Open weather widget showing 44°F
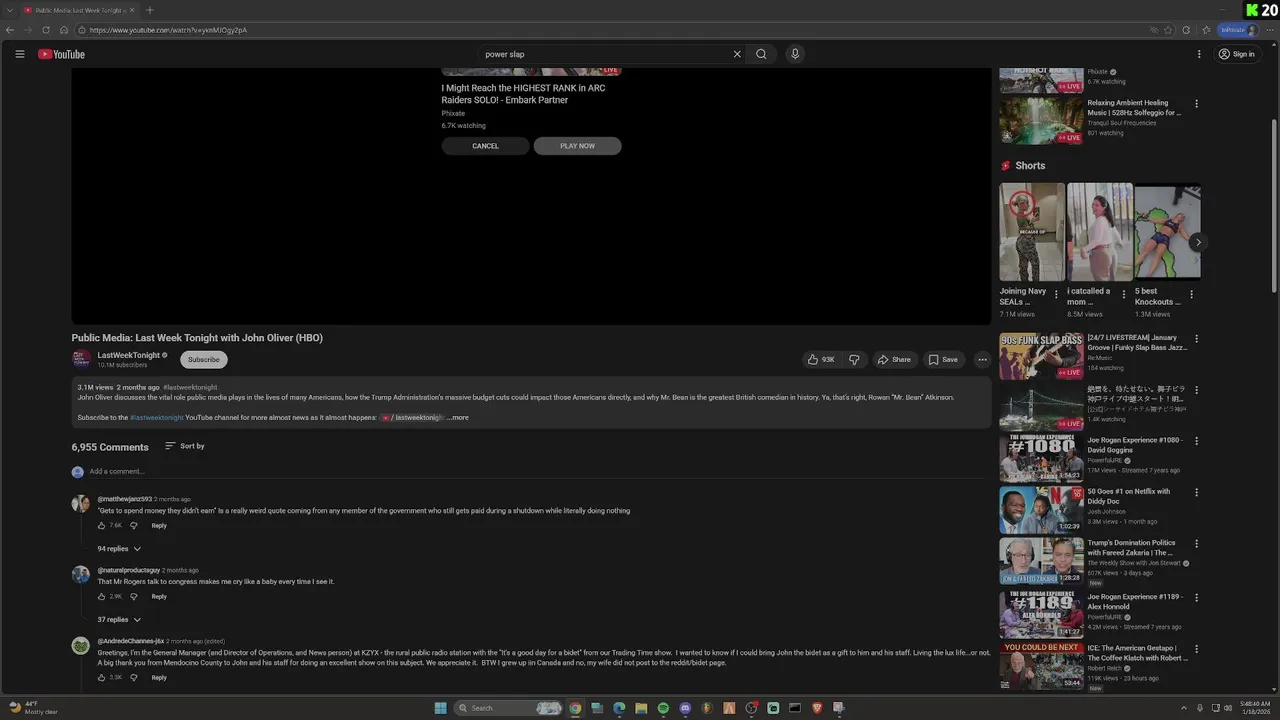This screenshot has width=1280, height=720. (x=34, y=707)
